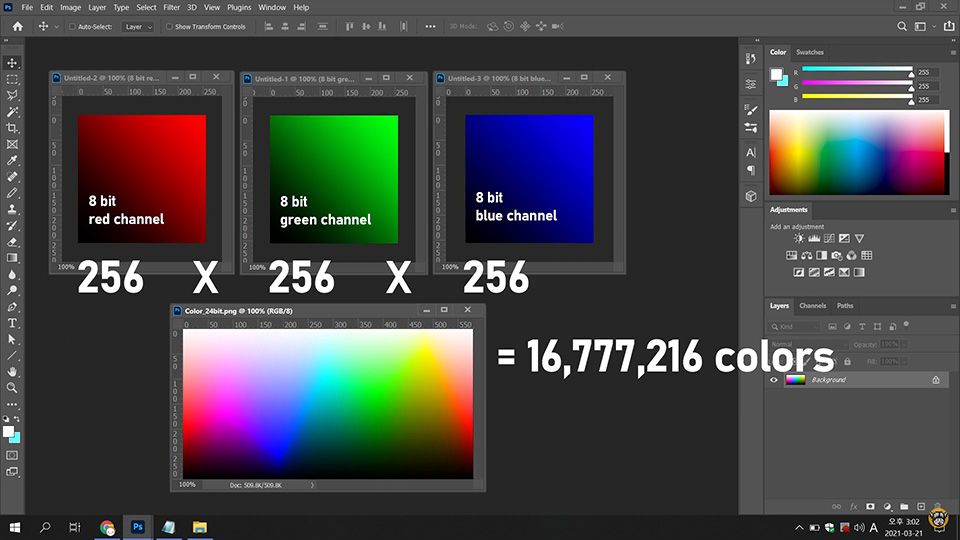Switch to the Swatches tab
Image resolution: width=960 pixels, height=540 pixels.
pos(809,52)
